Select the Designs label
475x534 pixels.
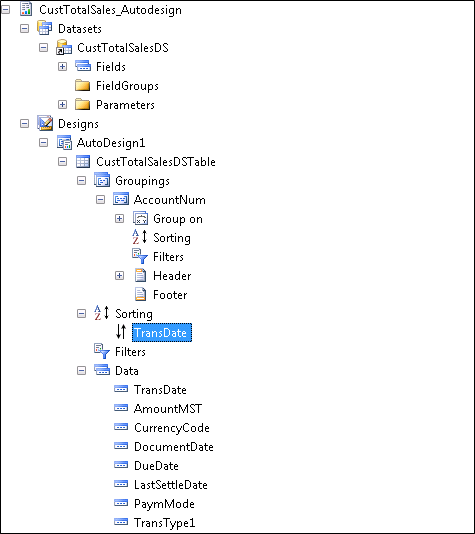point(78,124)
